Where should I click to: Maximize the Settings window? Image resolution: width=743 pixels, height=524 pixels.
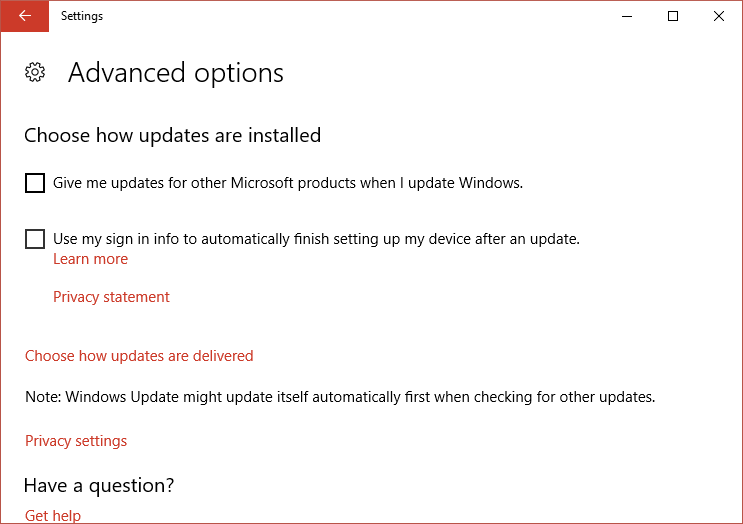(x=673, y=16)
